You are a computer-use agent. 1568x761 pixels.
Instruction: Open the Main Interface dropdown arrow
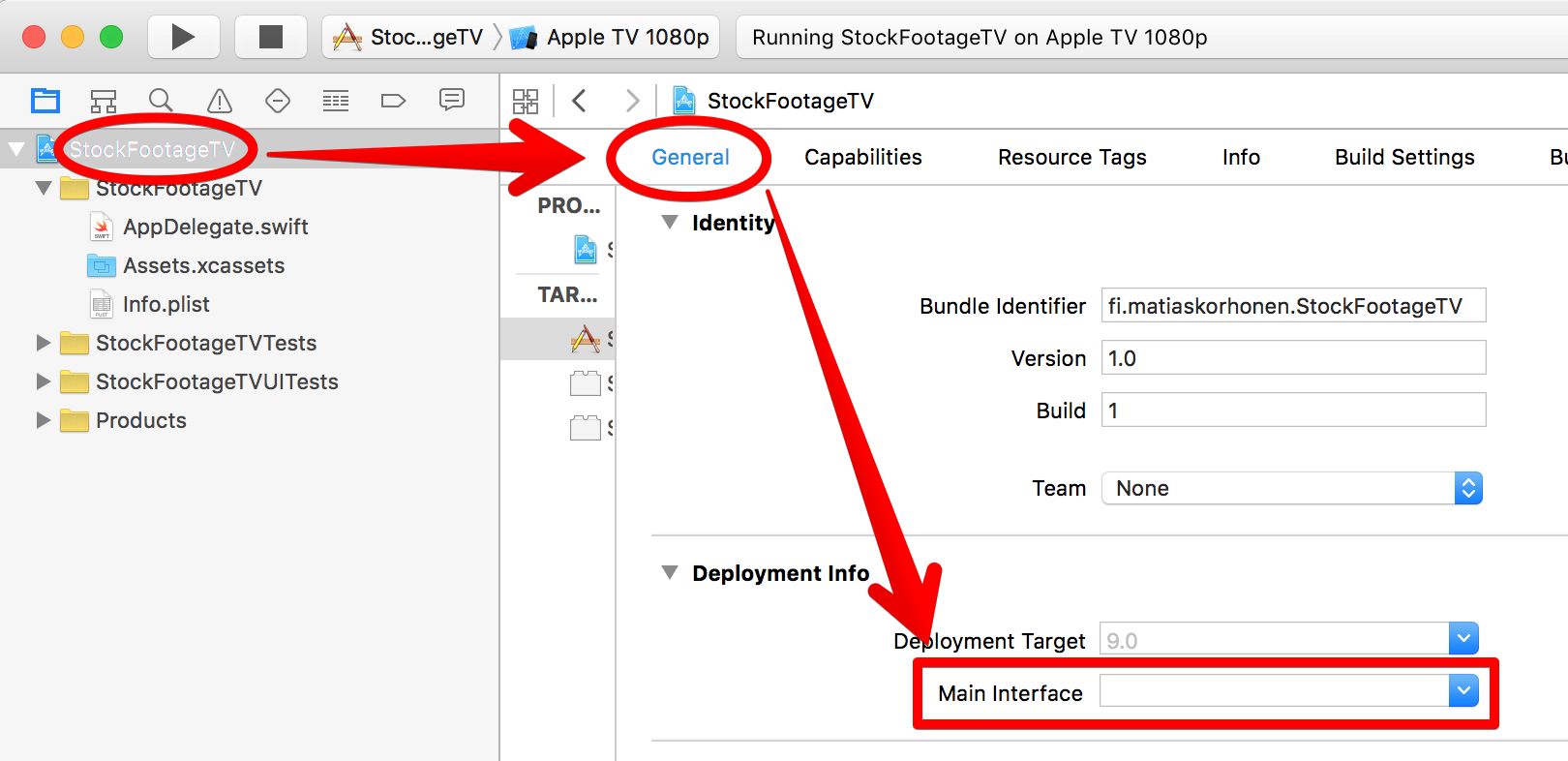[x=1463, y=691]
